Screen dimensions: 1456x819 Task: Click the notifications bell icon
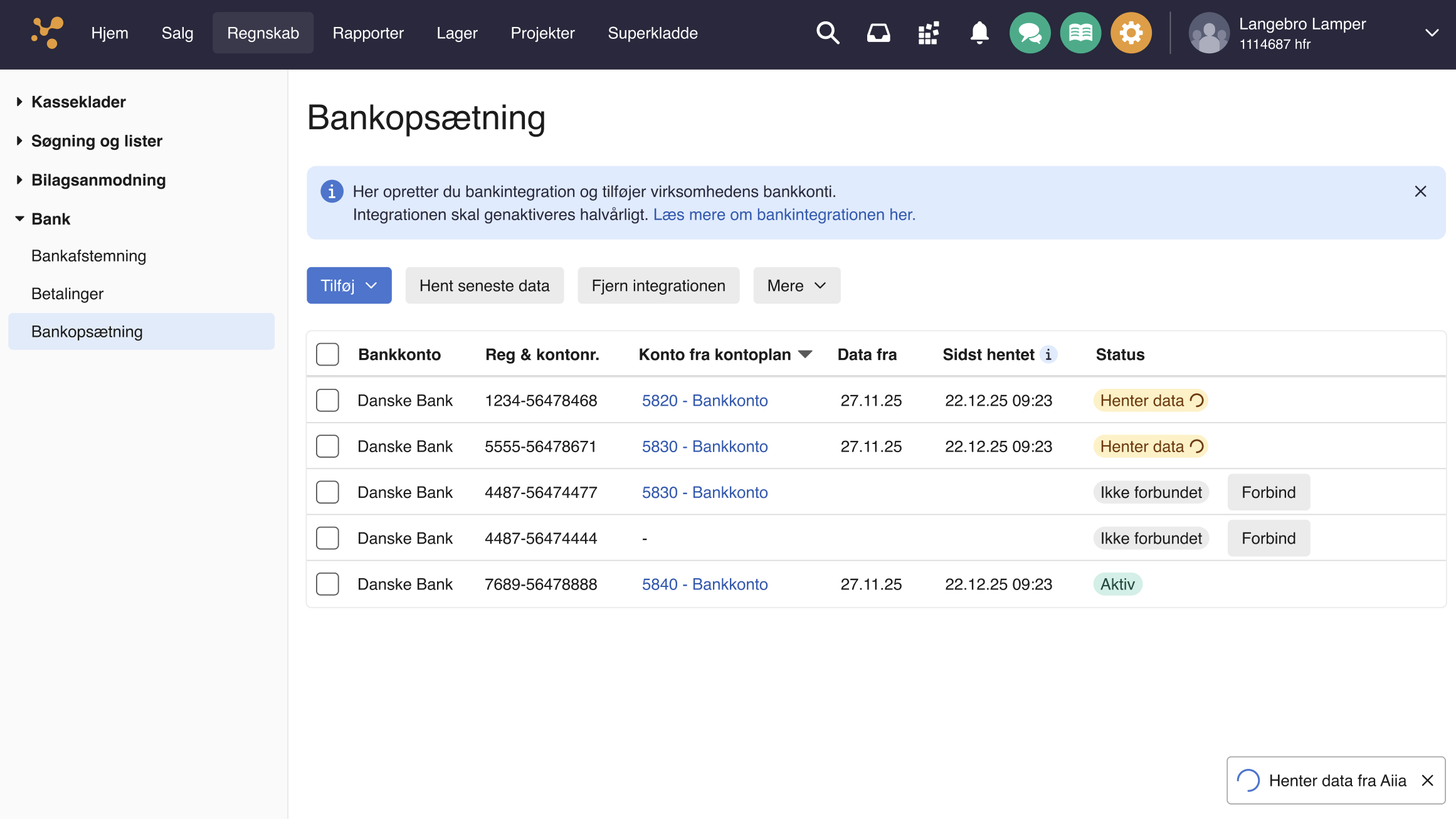[979, 33]
